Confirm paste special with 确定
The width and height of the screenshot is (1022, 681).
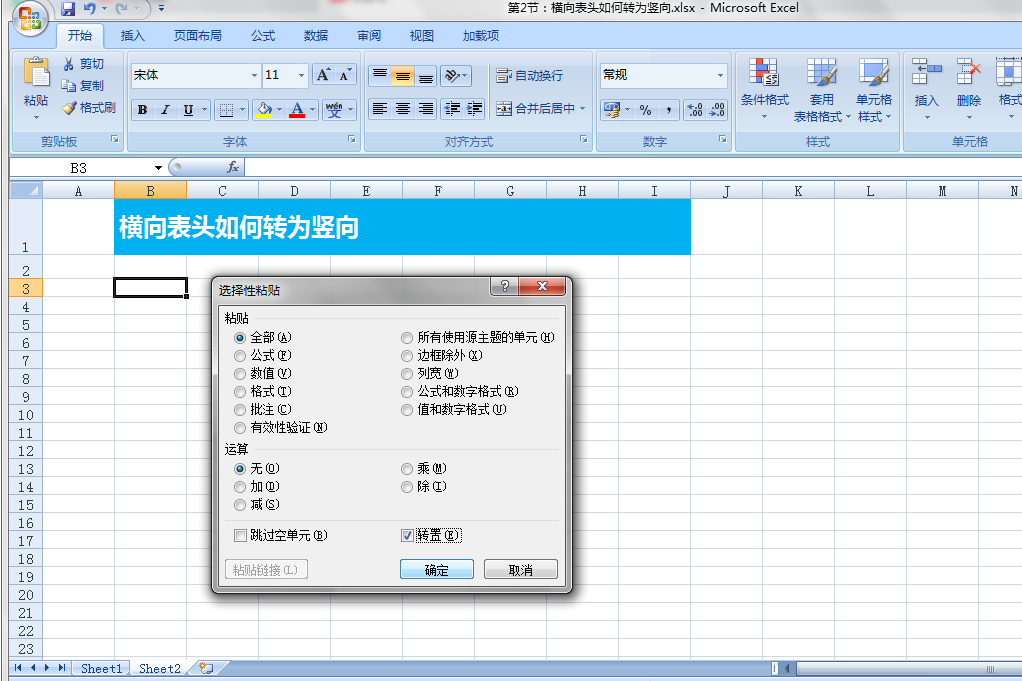click(x=437, y=570)
